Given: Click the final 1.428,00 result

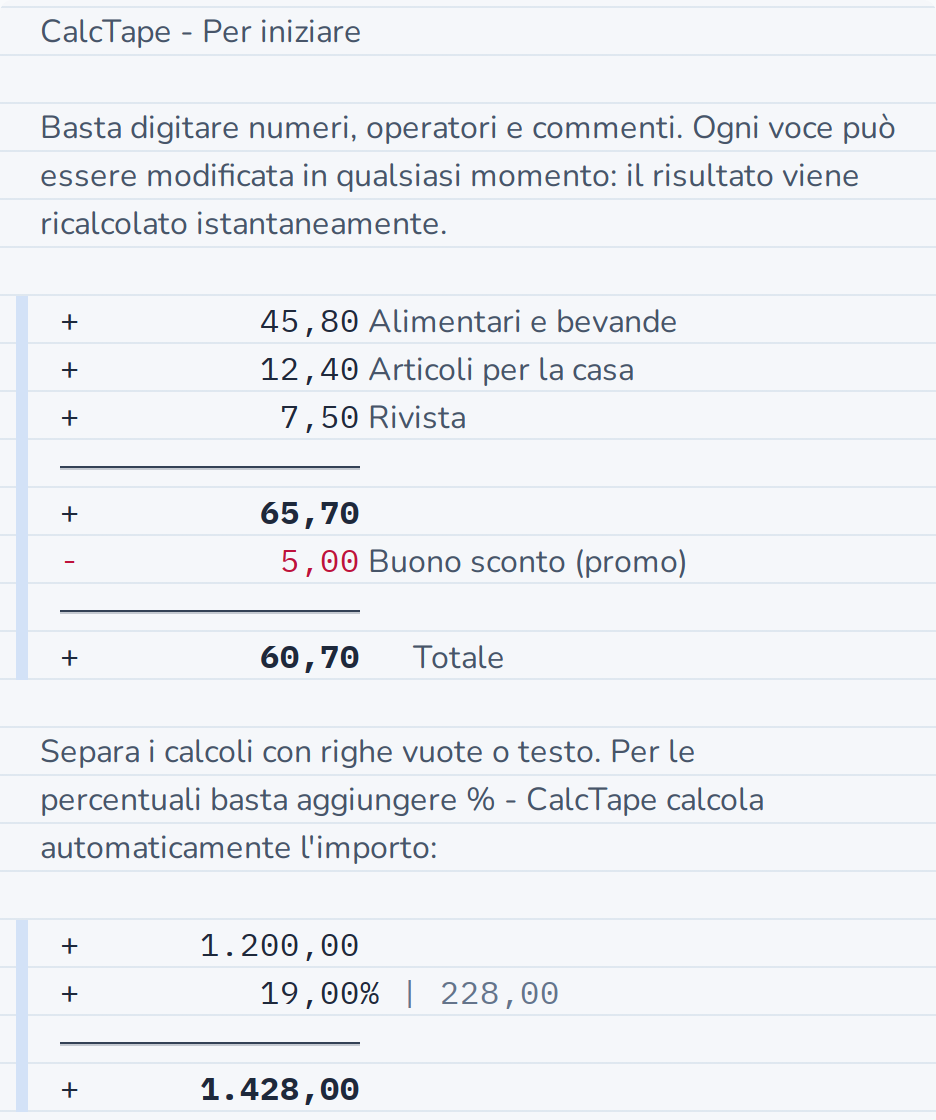Looking at the screenshot, I should 279,1090.
